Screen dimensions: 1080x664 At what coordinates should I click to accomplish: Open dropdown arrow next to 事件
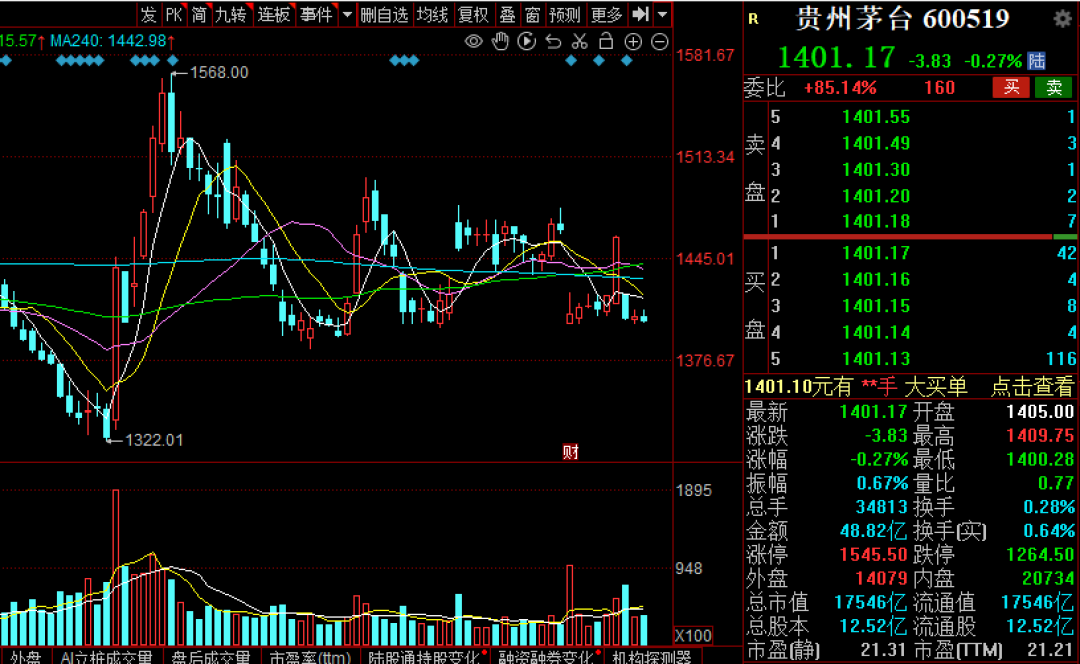(x=347, y=15)
